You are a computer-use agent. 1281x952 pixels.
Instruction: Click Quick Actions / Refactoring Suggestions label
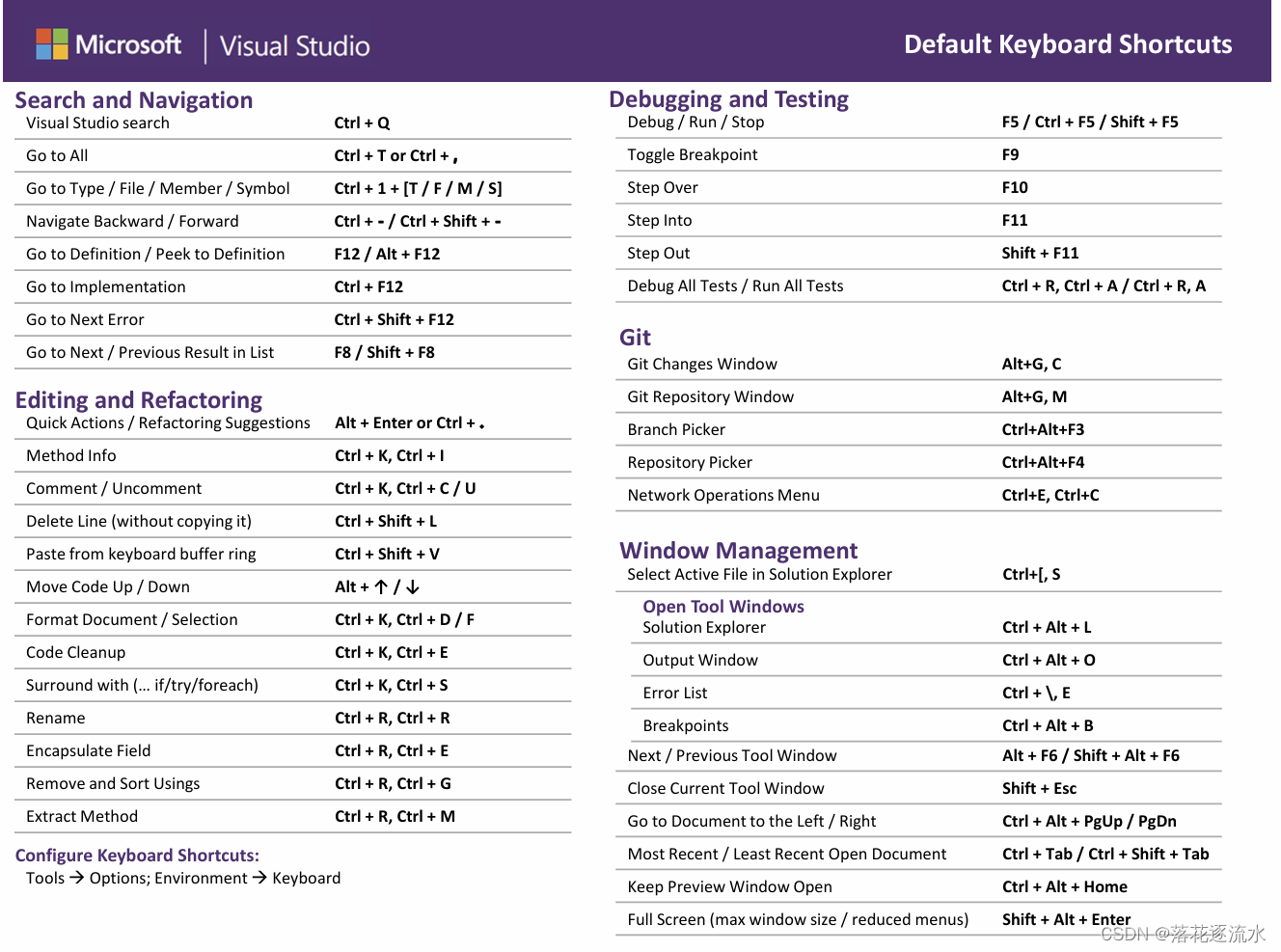click(x=168, y=423)
